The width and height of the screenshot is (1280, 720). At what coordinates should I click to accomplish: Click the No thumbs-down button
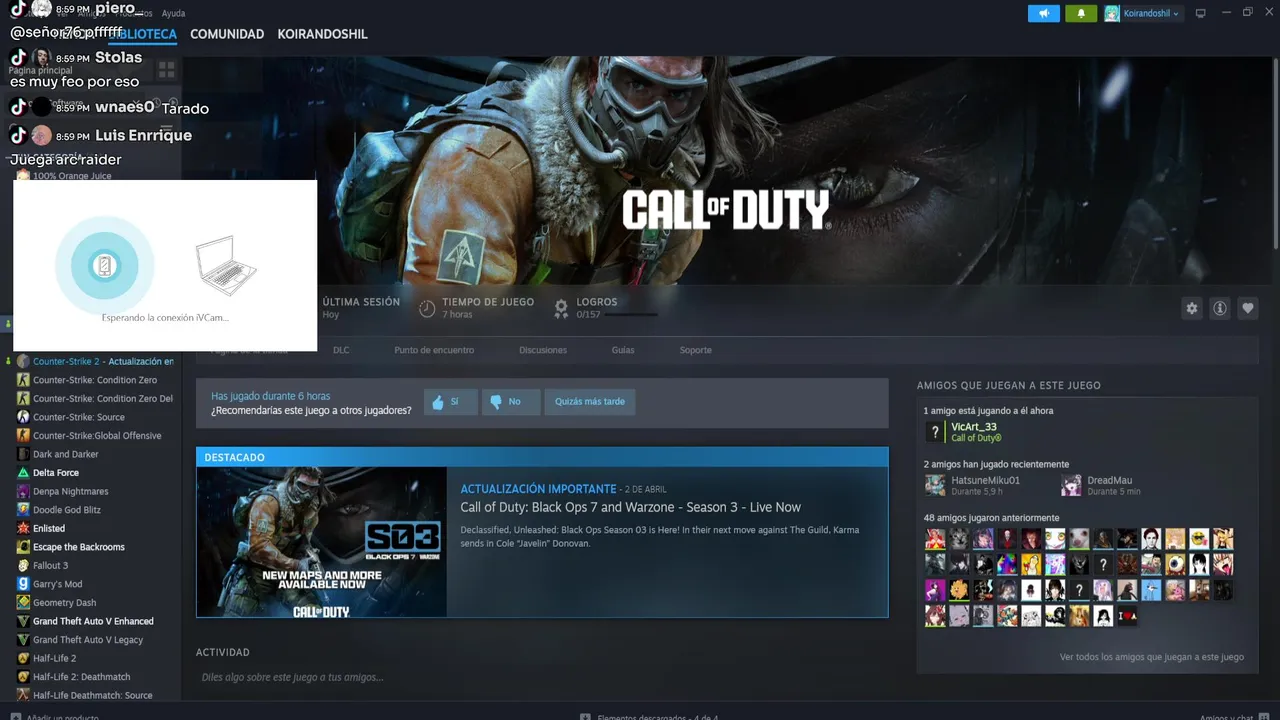click(511, 402)
